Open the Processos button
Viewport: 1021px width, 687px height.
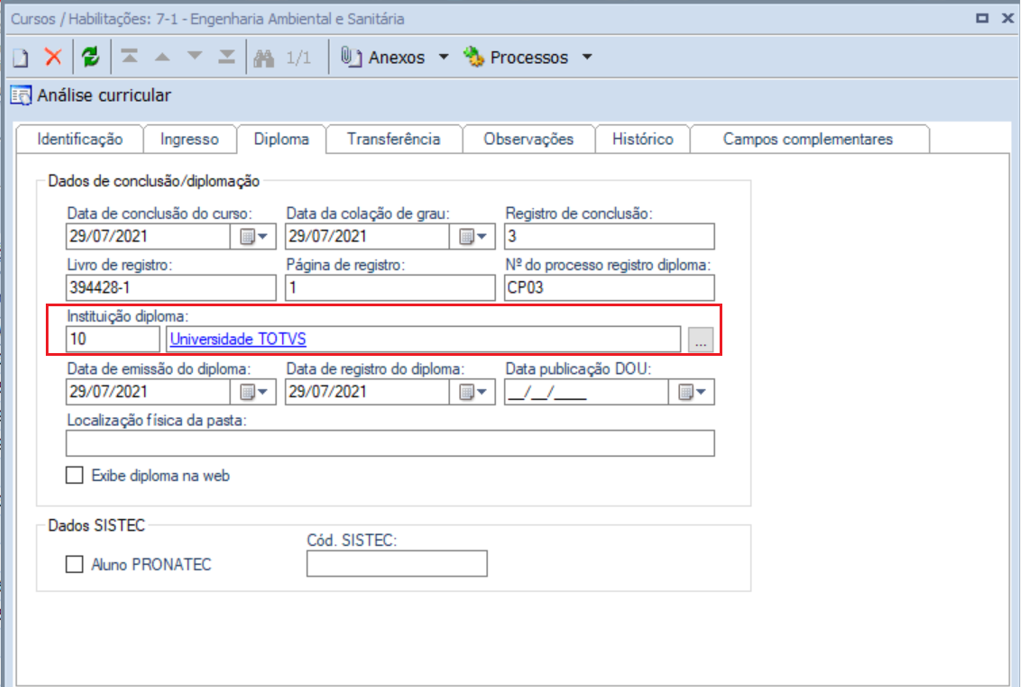click(x=516, y=57)
